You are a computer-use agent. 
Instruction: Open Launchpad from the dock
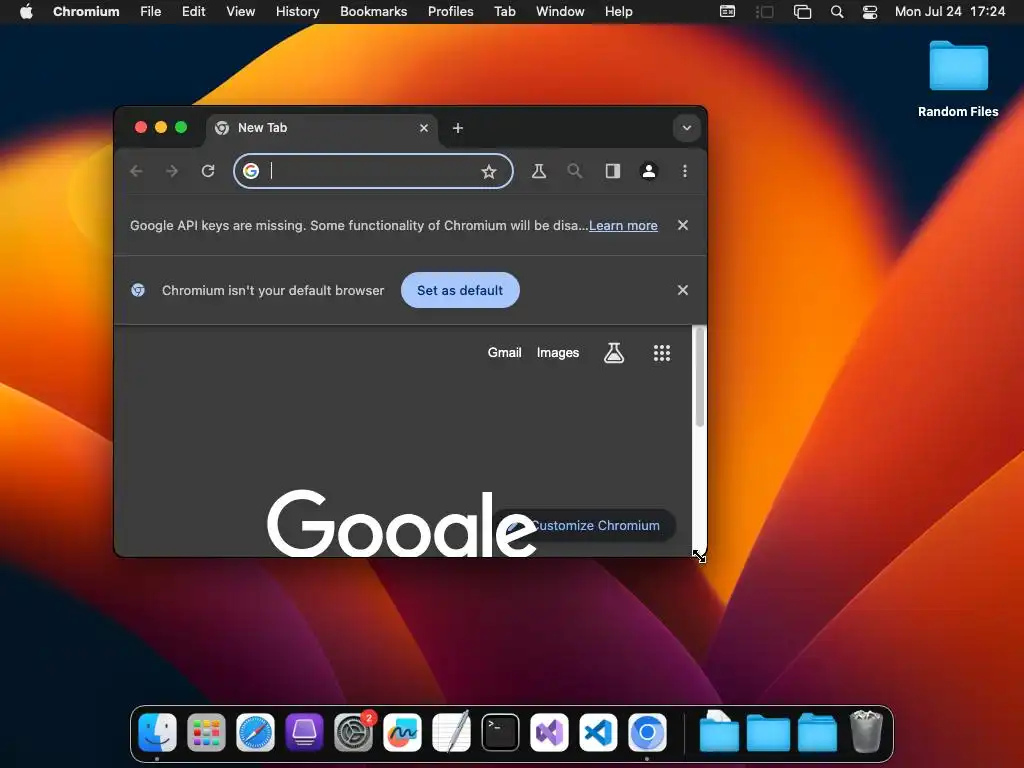coord(206,732)
